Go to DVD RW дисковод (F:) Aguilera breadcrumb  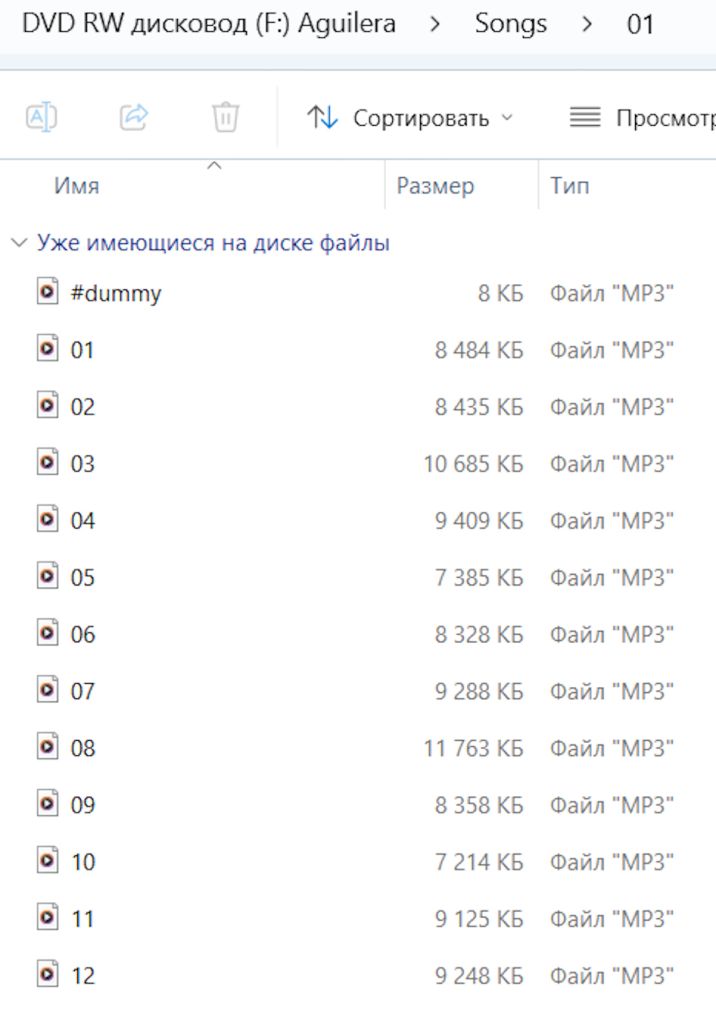click(x=209, y=24)
